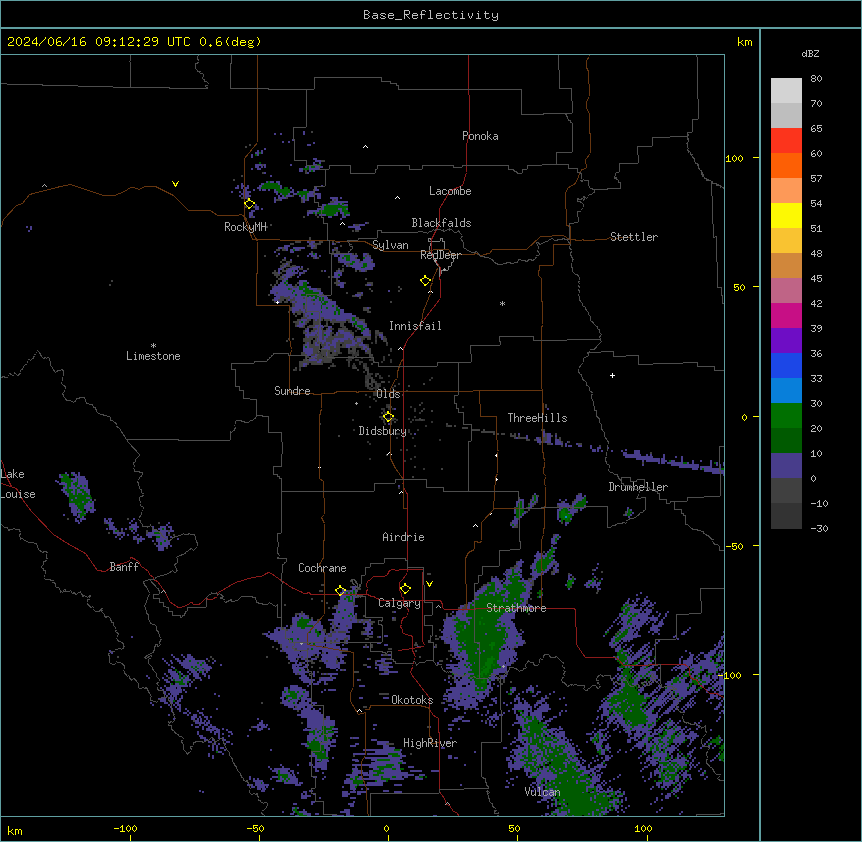Click the white asterisk above Limestone
Image resolution: width=862 pixels, height=842 pixels.
pyautogui.click(x=153, y=346)
